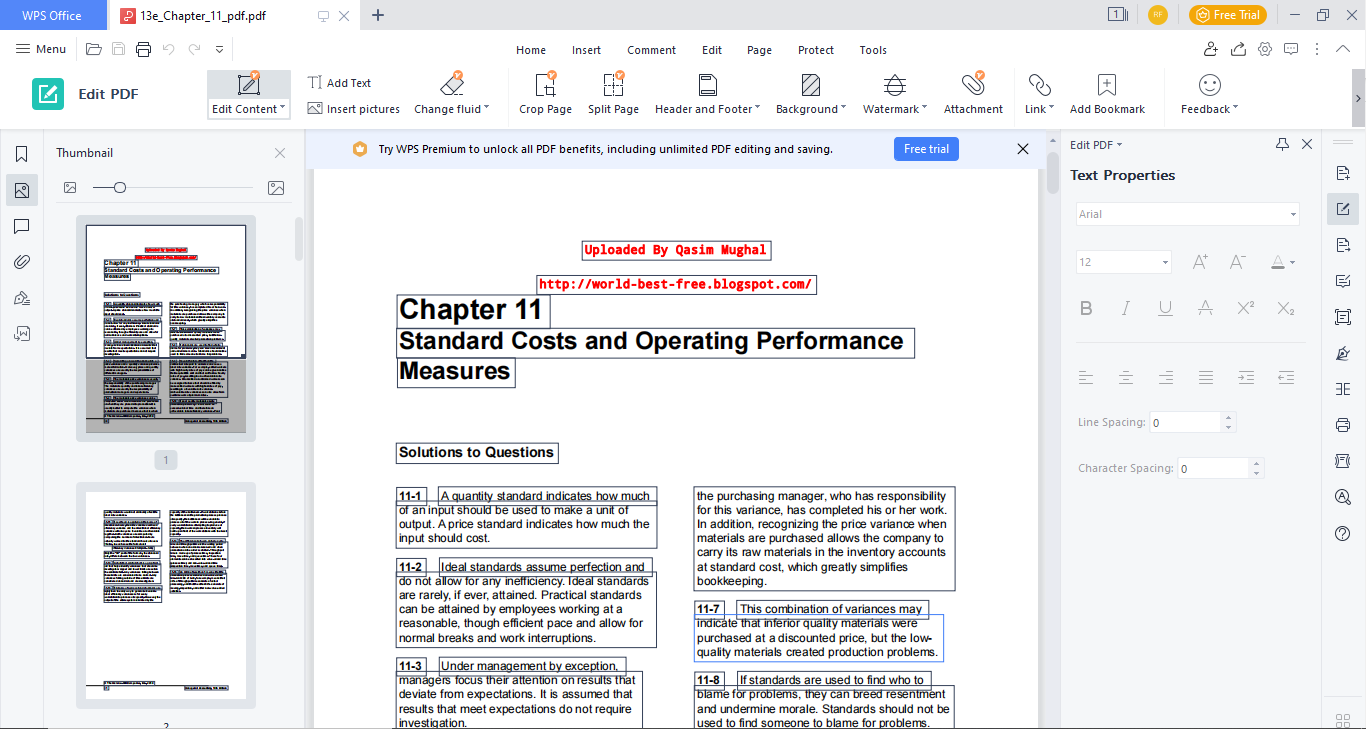The width and height of the screenshot is (1366, 729).
Task: Toggle bold formatting in Text Properties
Action: coord(1086,308)
